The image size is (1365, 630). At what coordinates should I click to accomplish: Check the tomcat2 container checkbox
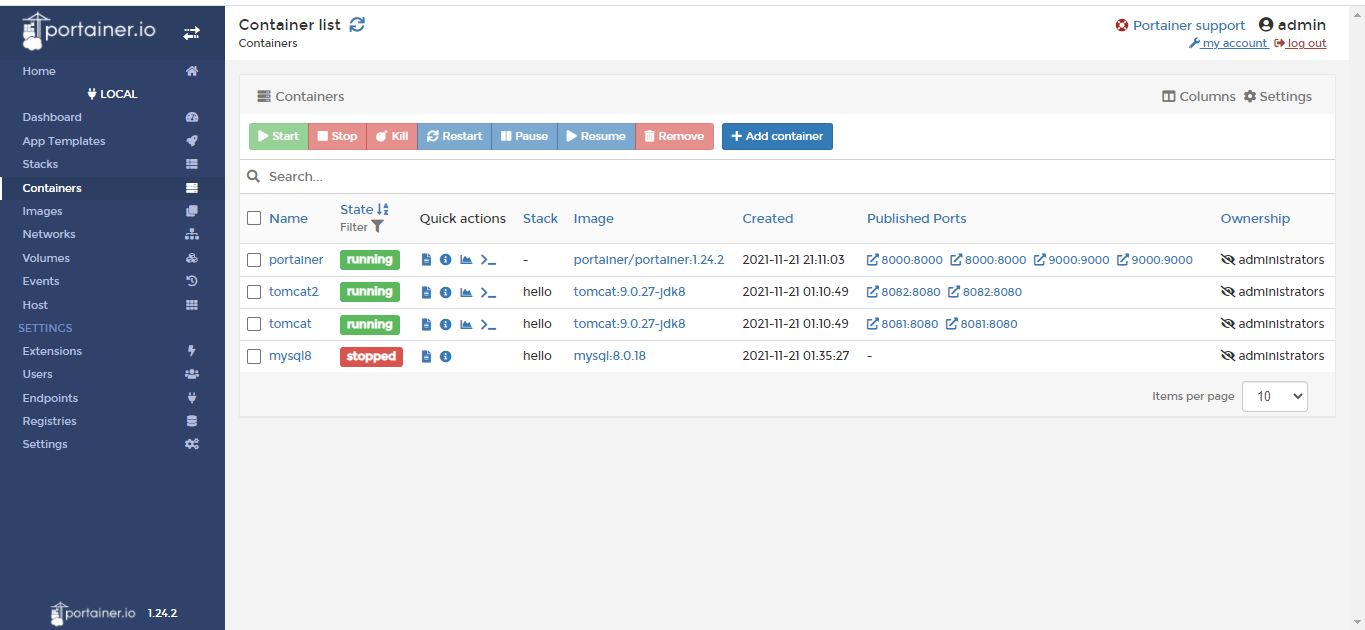(254, 292)
